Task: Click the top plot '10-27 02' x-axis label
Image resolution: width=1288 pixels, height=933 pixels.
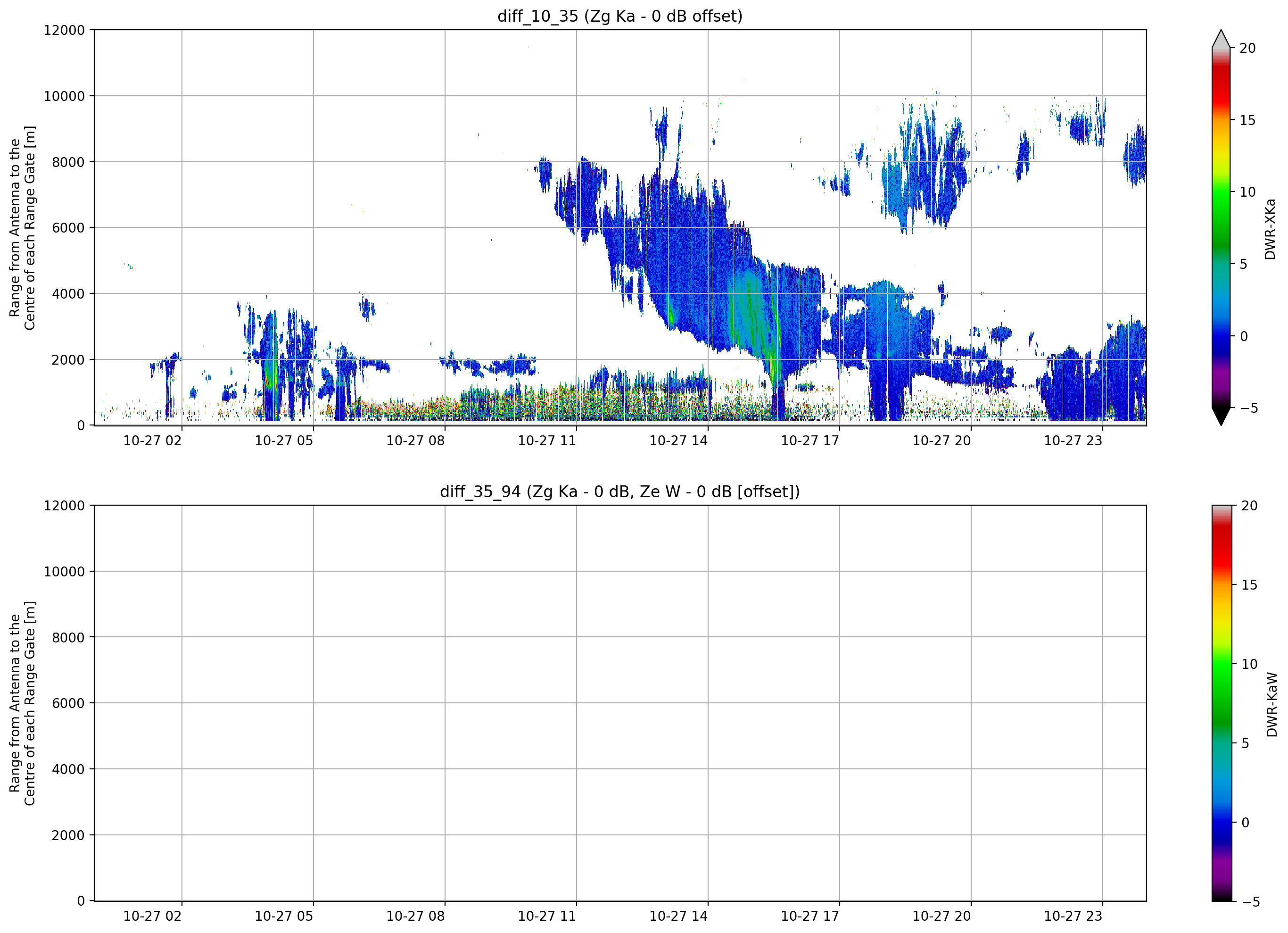Action: [x=152, y=441]
